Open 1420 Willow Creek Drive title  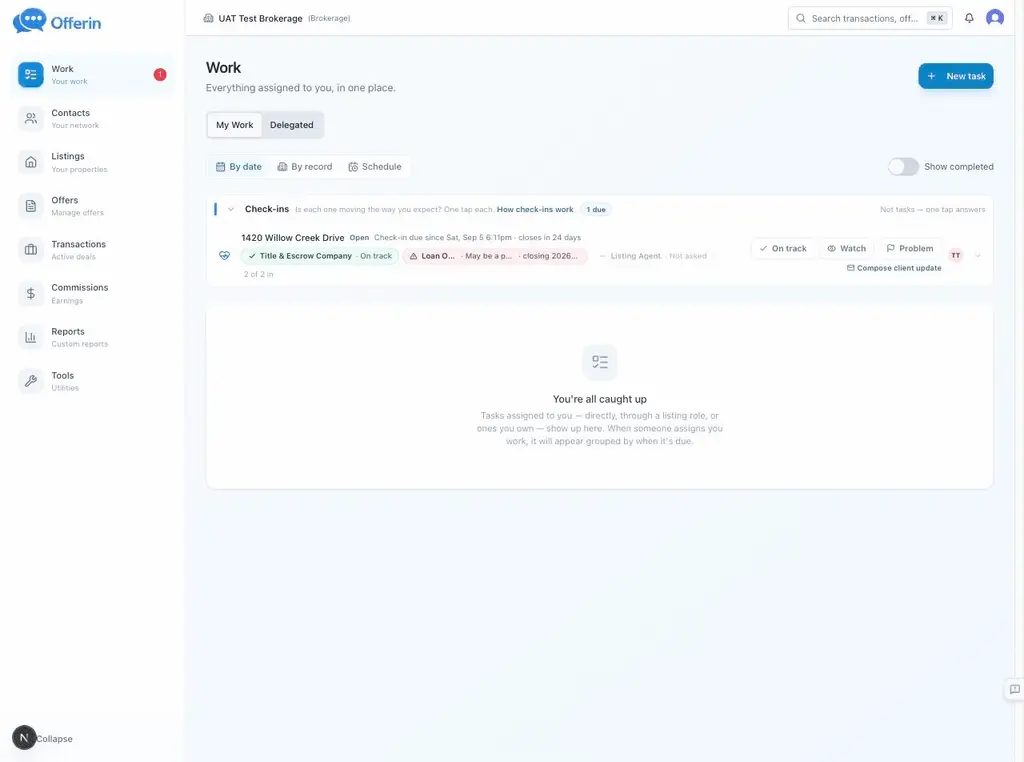293,238
